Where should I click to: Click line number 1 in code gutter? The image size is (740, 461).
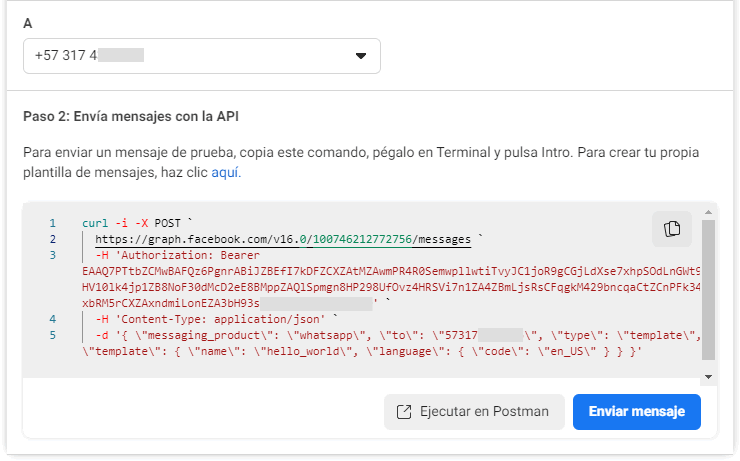point(52,223)
